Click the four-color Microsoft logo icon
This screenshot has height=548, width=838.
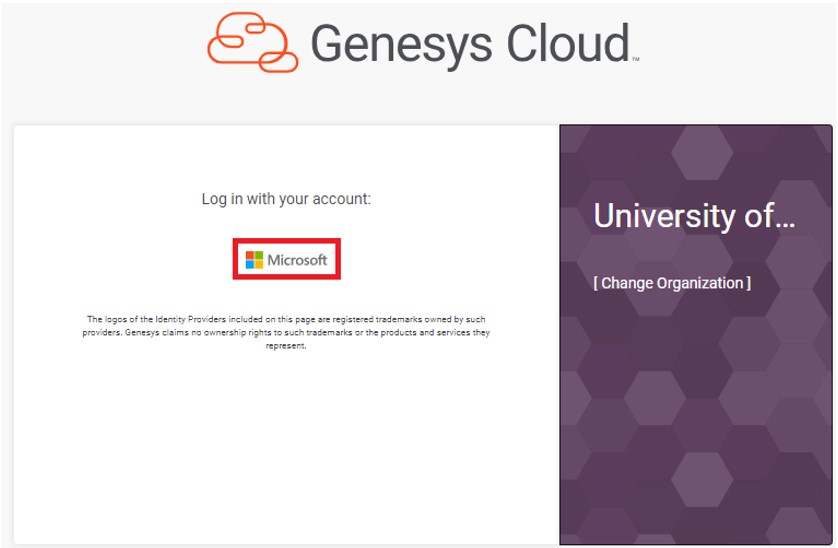pyautogui.click(x=255, y=260)
